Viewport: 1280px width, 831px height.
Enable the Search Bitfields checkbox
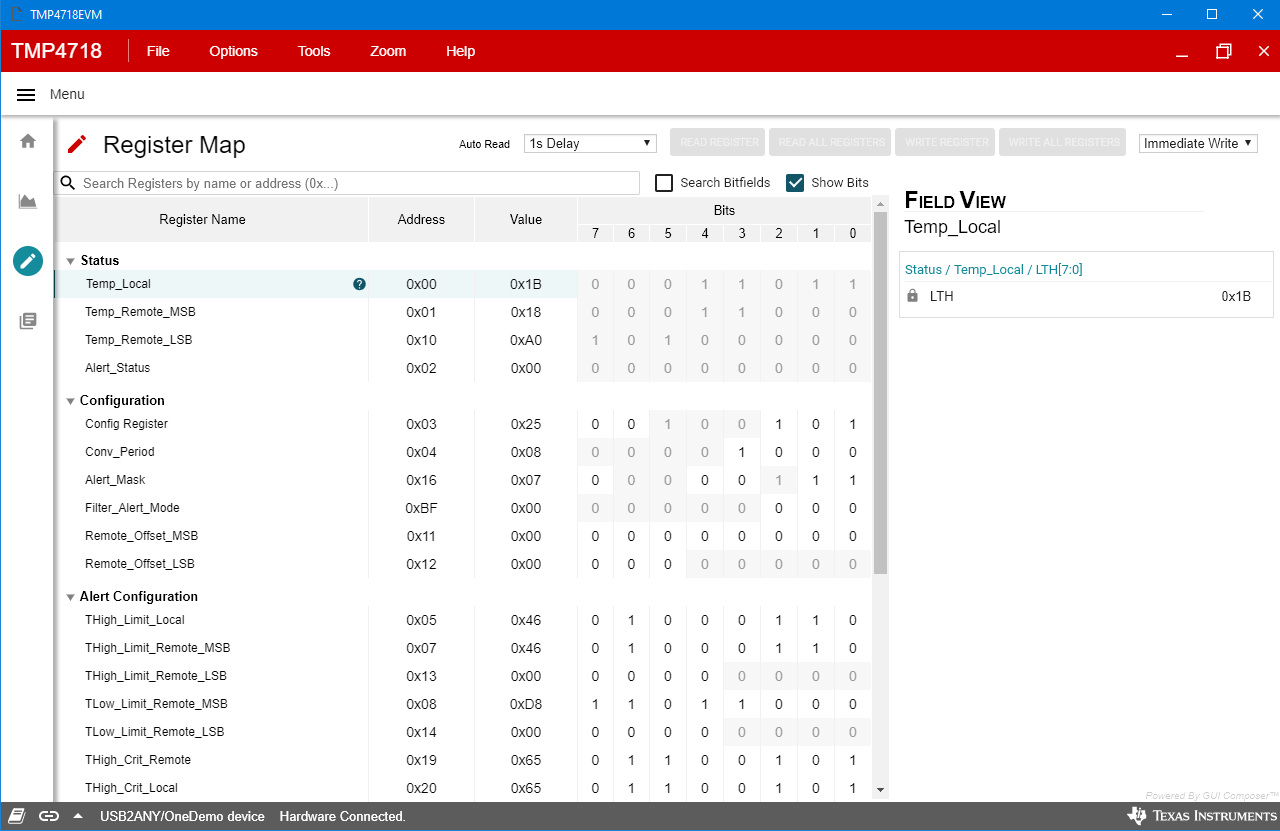click(x=664, y=183)
